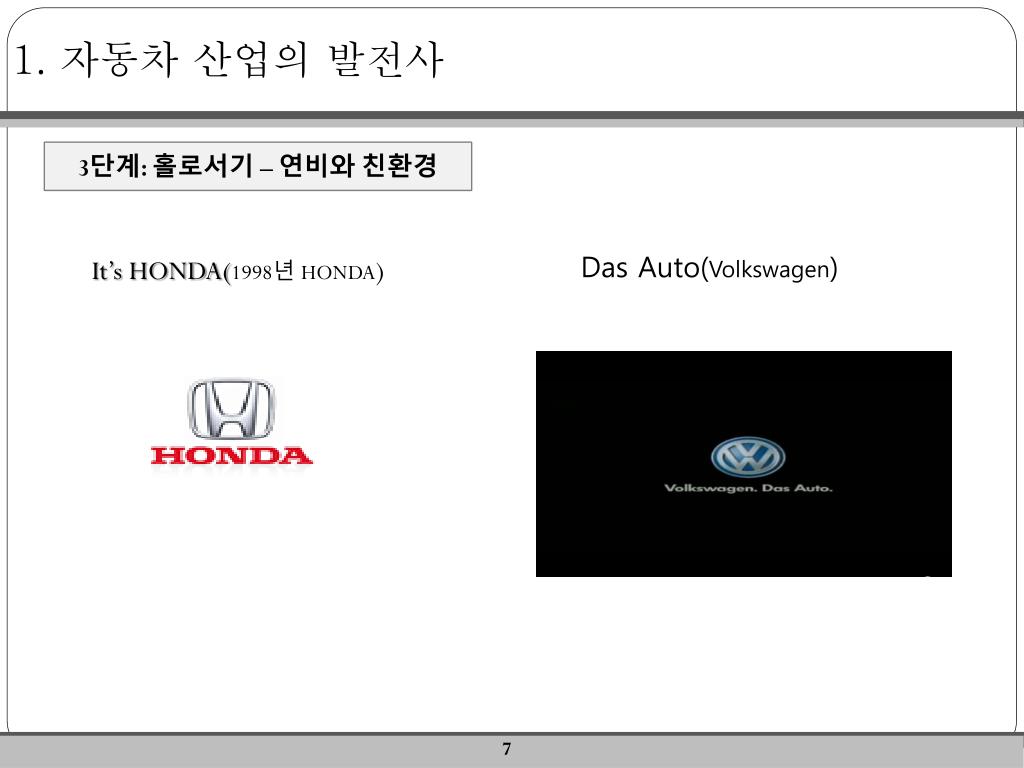Click the dark divider line under the title
Viewport: 1024px width, 768px height.
click(x=512, y=116)
